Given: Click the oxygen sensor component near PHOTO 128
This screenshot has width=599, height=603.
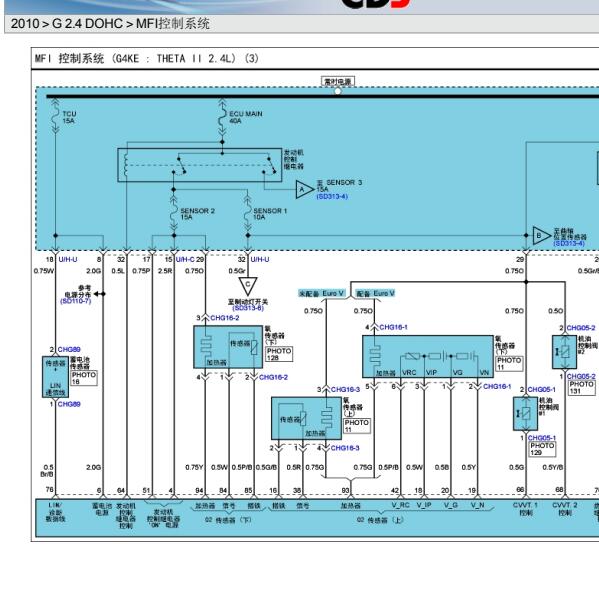Looking at the screenshot, I should pos(228,347).
